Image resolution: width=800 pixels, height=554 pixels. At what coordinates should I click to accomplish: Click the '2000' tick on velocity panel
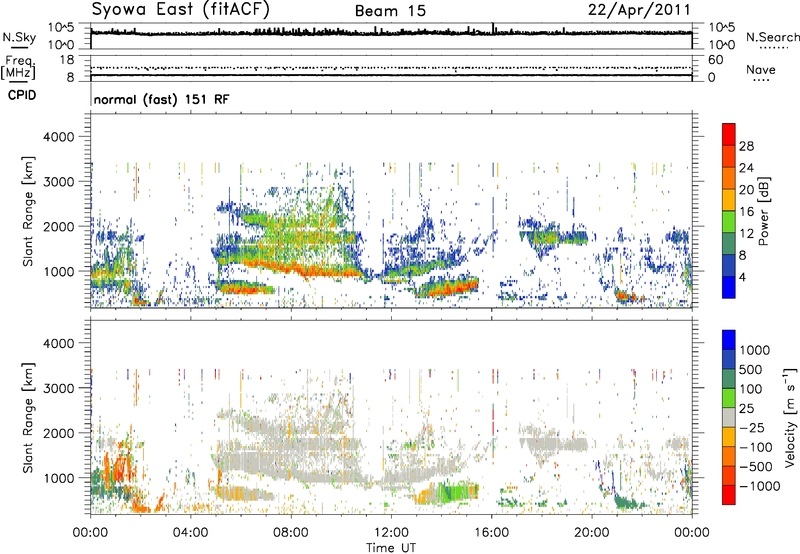(59, 433)
